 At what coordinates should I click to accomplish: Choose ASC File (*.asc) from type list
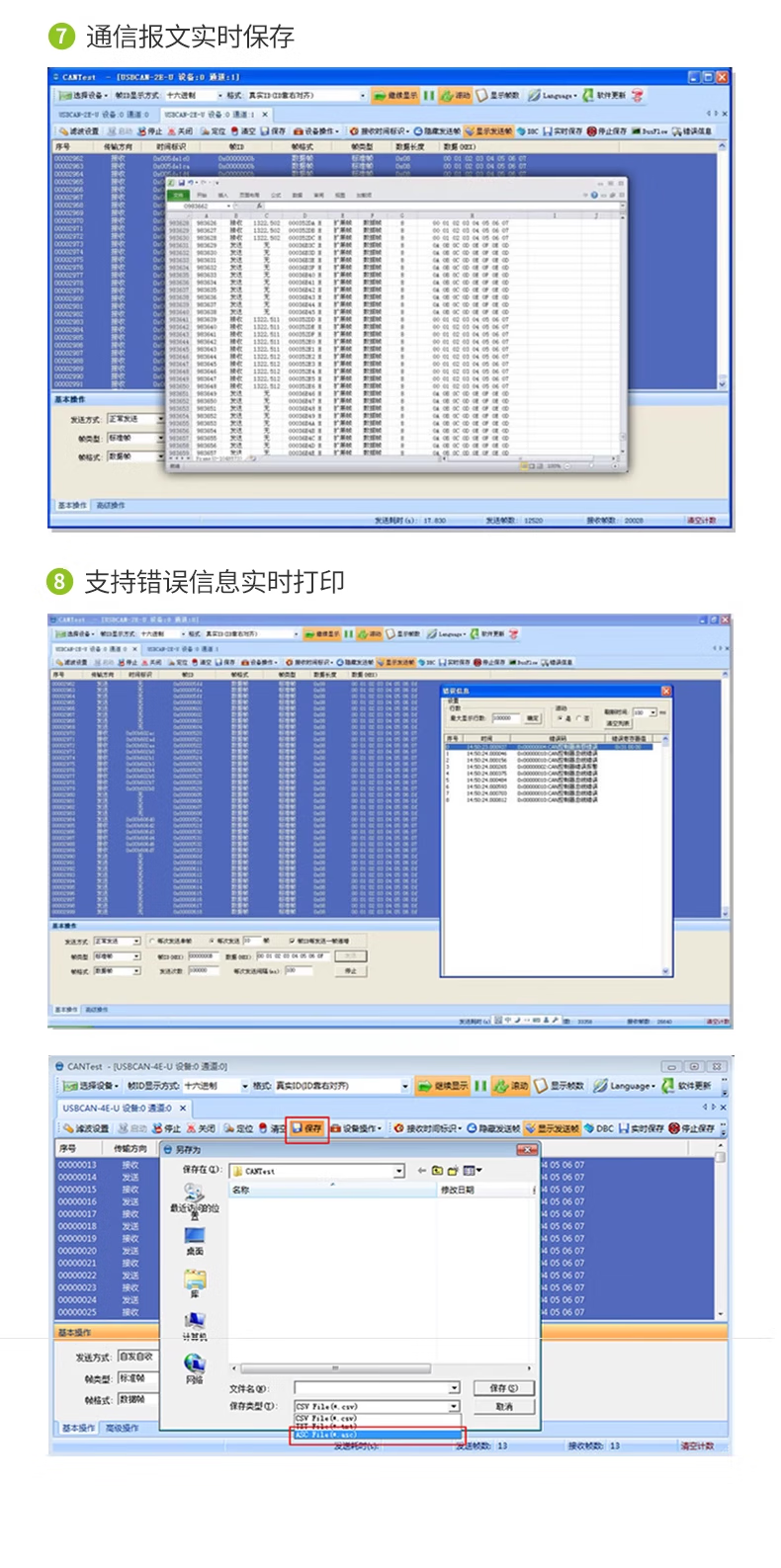point(377,1435)
